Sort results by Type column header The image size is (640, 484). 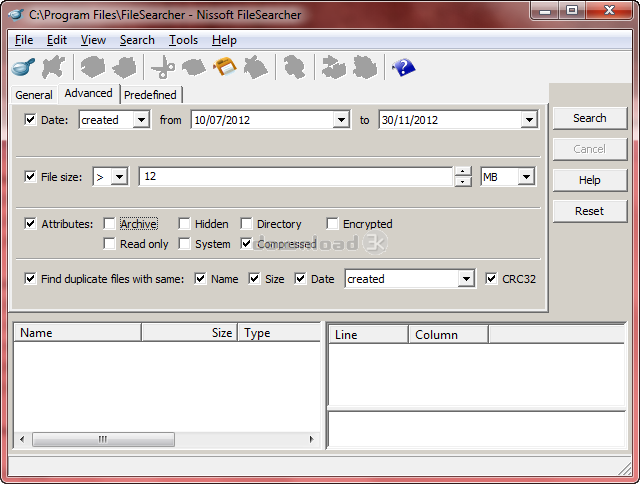pos(279,333)
